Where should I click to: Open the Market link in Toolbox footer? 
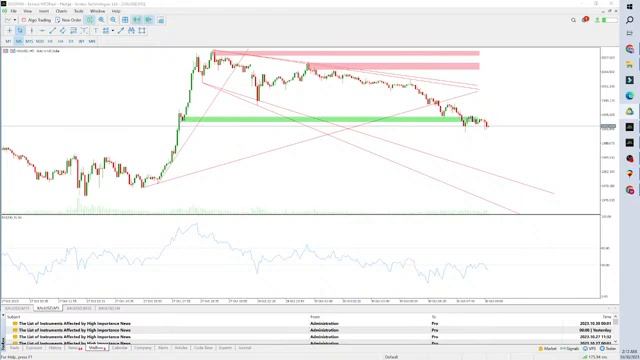547,349
